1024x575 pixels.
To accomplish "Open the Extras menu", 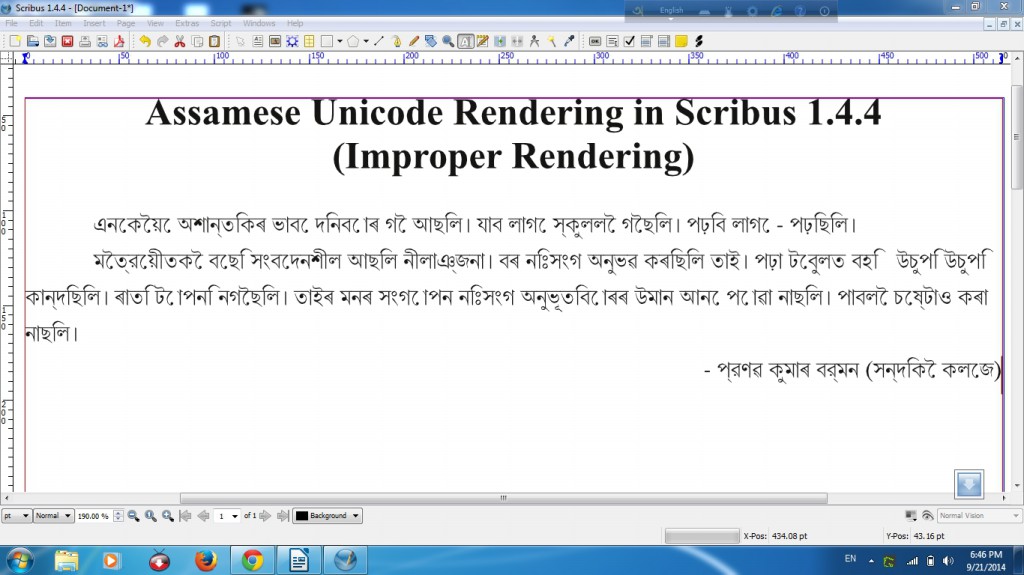I will point(187,22).
